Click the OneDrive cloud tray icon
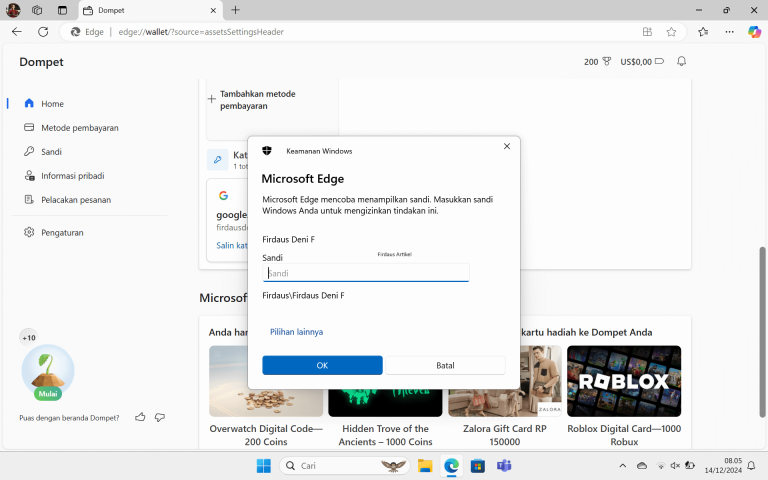768x480 pixels. click(642, 465)
